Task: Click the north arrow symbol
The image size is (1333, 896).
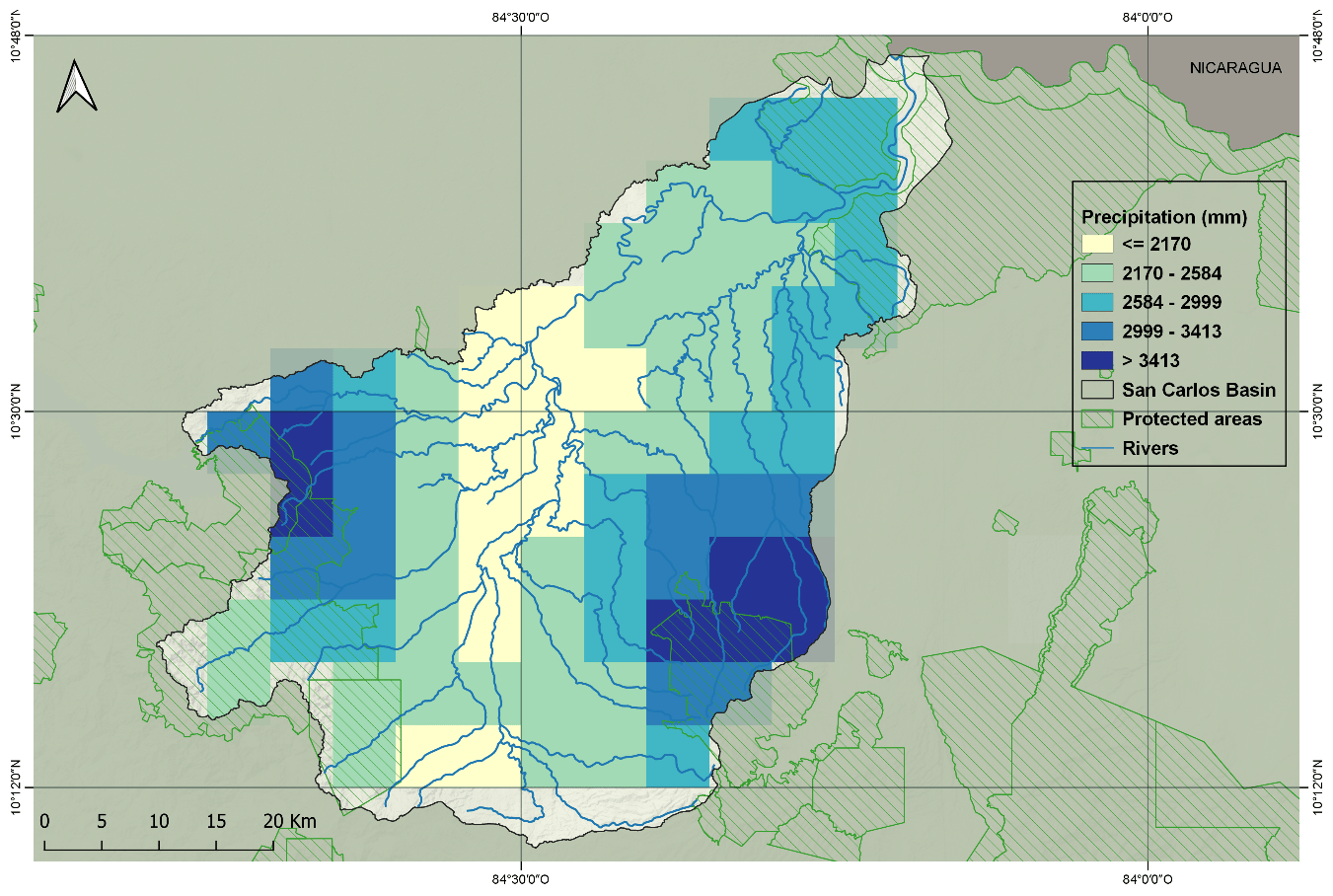Action: click(x=76, y=86)
